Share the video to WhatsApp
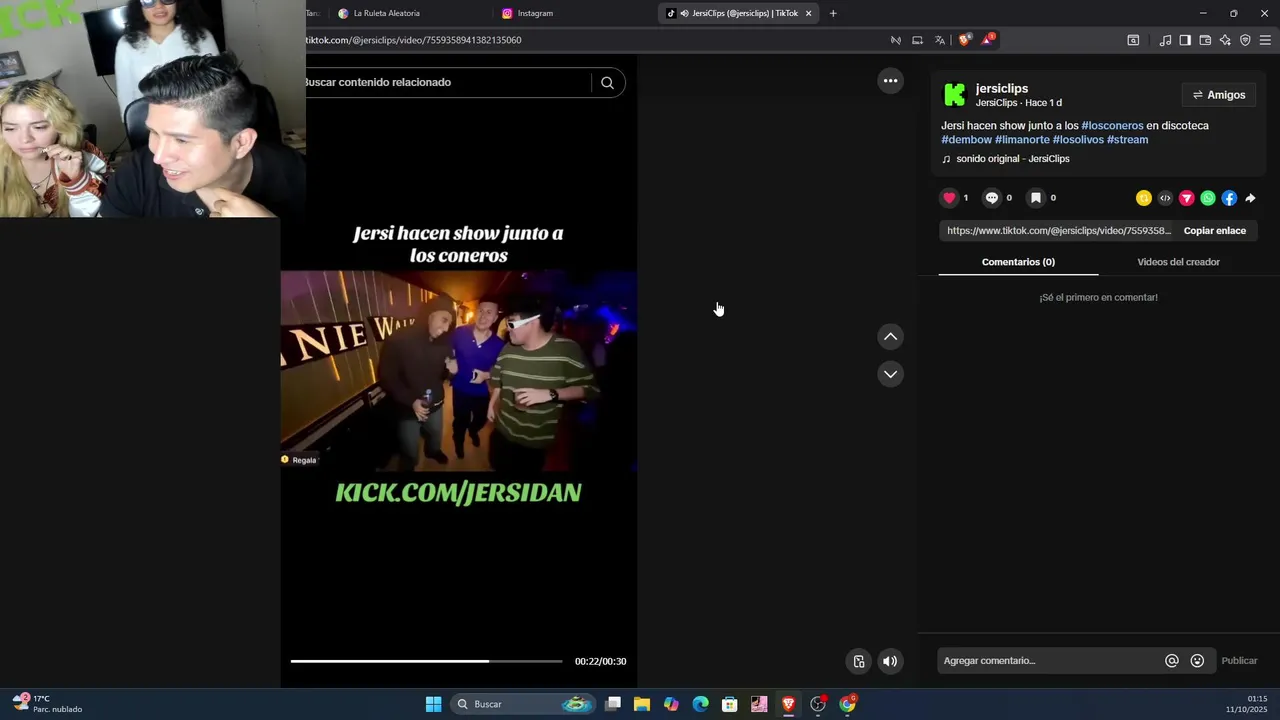The height and width of the screenshot is (720, 1280). coord(1208,198)
